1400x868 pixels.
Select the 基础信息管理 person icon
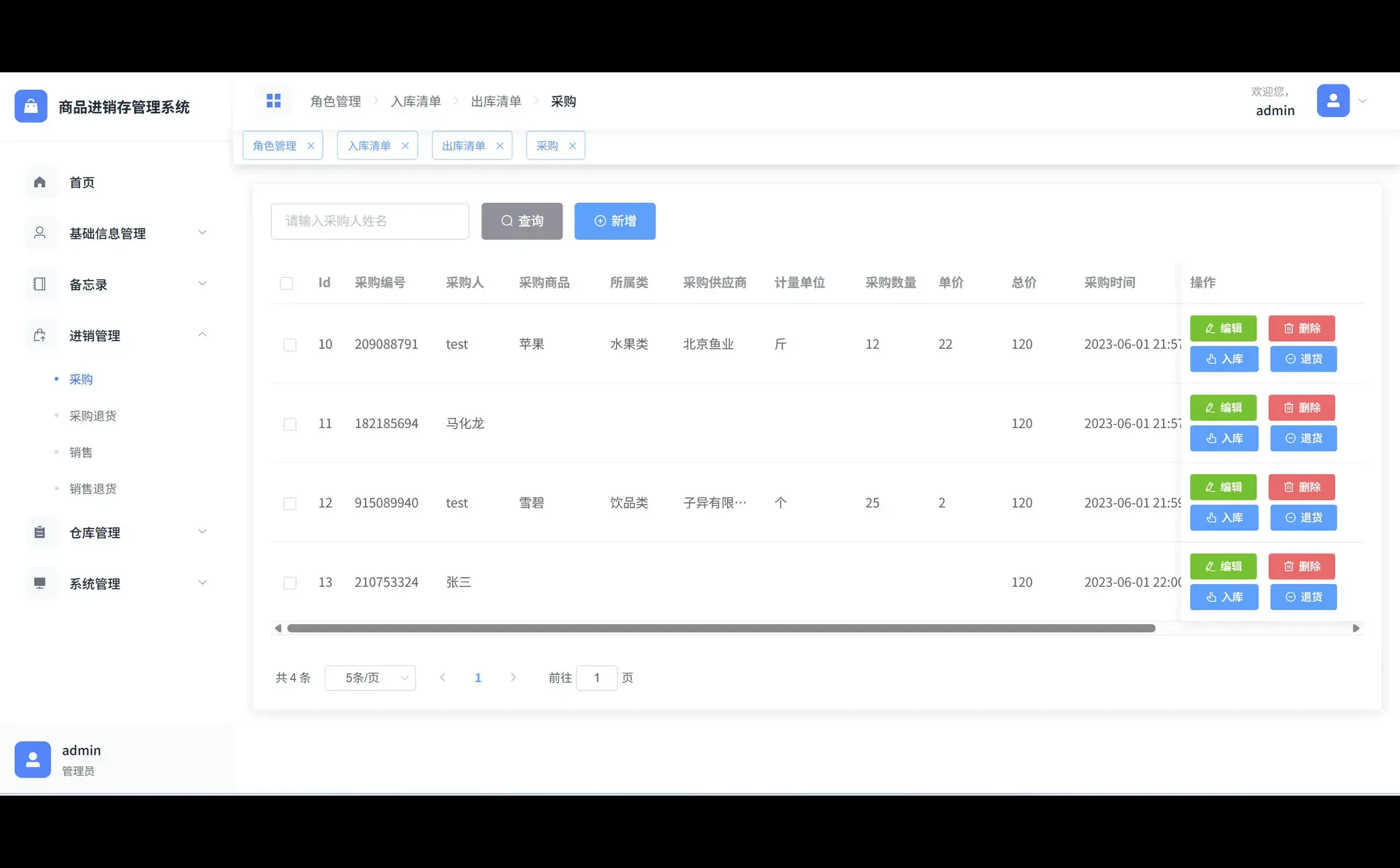pyautogui.click(x=40, y=233)
